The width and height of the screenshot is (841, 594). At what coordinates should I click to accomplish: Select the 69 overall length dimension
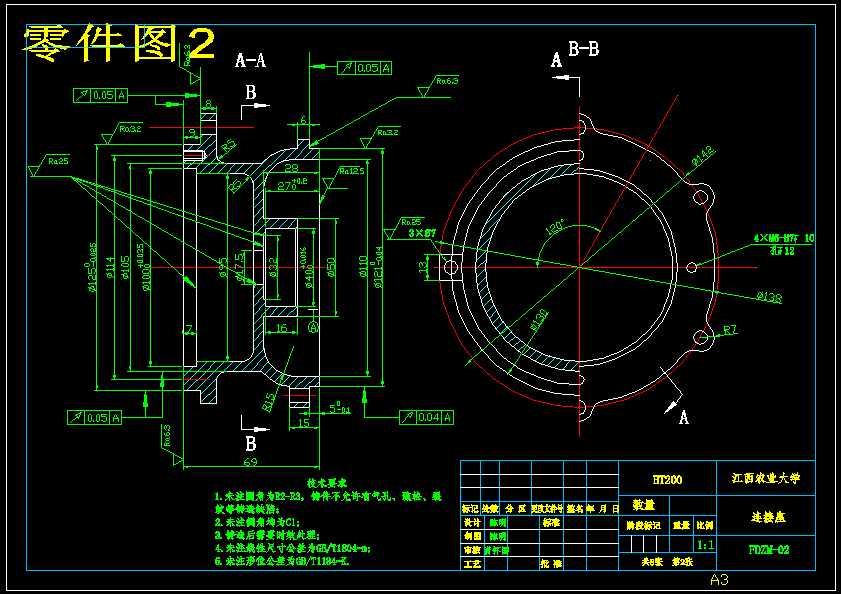(250, 461)
